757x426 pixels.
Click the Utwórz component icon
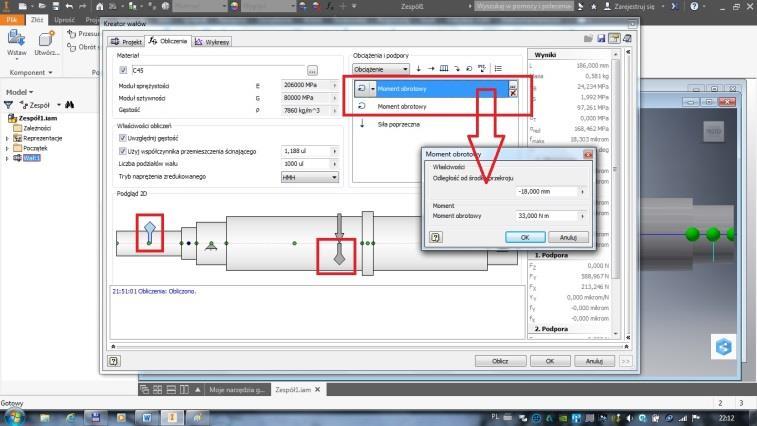coord(46,39)
